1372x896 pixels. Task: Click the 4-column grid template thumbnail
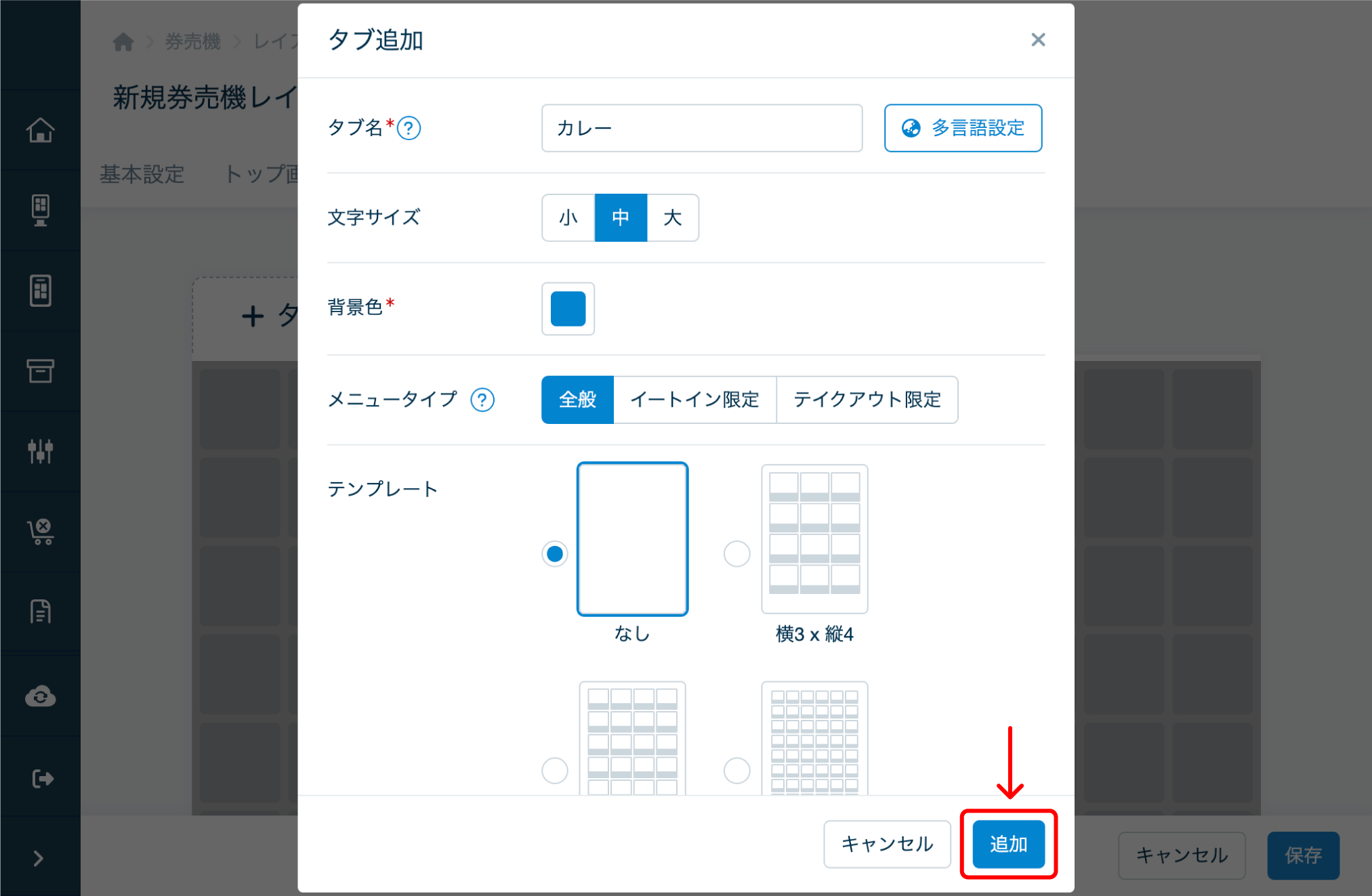pyautogui.click(x=632, y=738)
